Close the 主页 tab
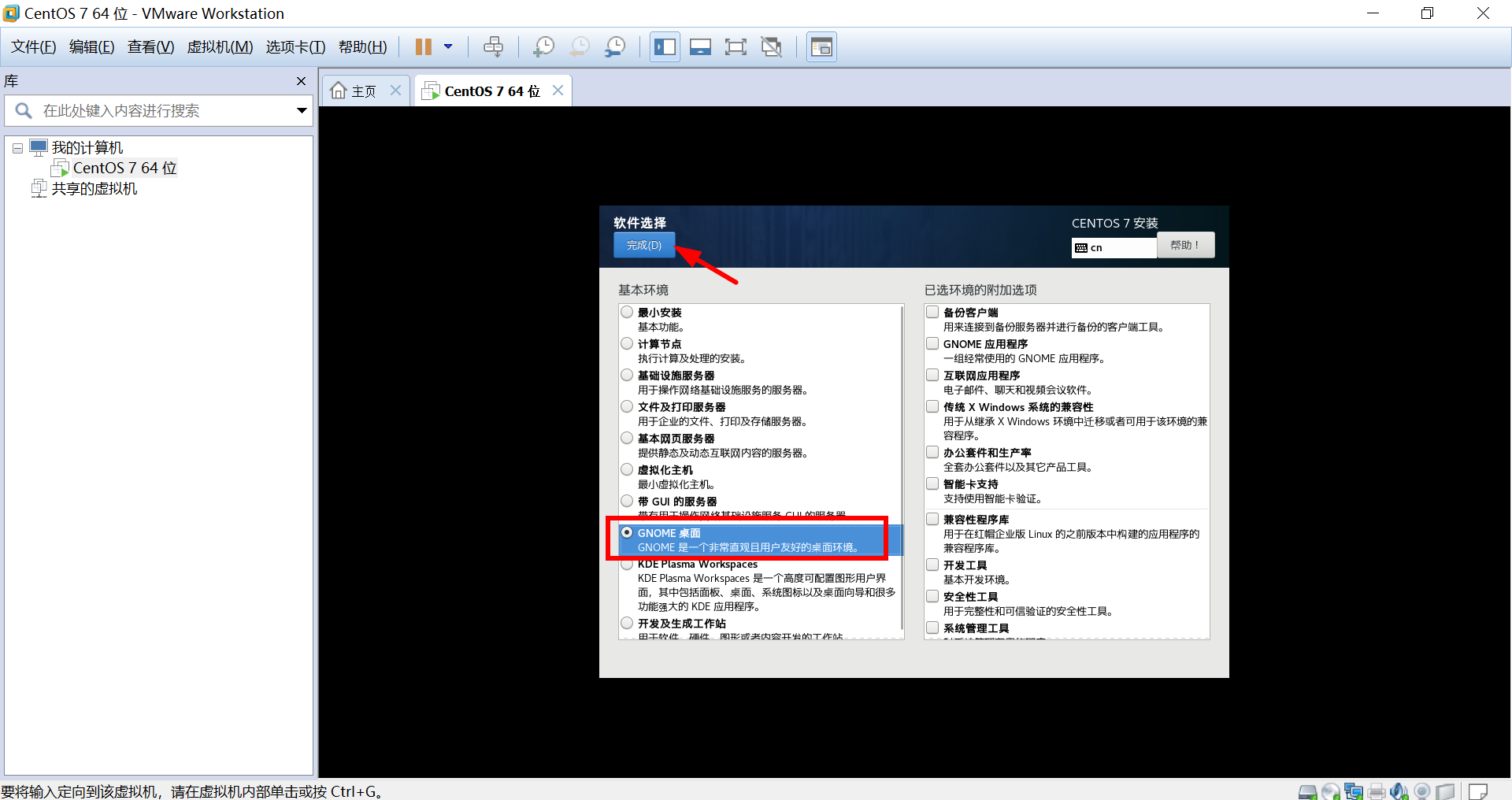Viewport: 1512px width, 800px height. (396, 91)
